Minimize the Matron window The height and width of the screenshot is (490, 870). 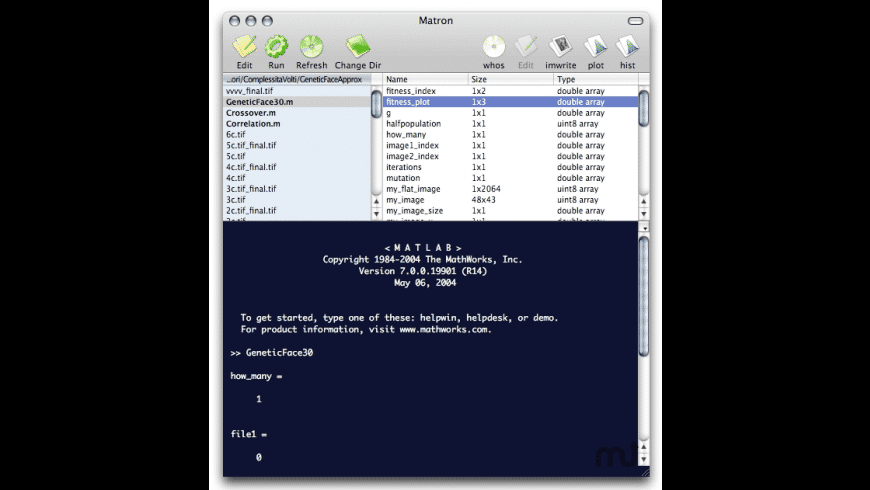tap(251, 21)
